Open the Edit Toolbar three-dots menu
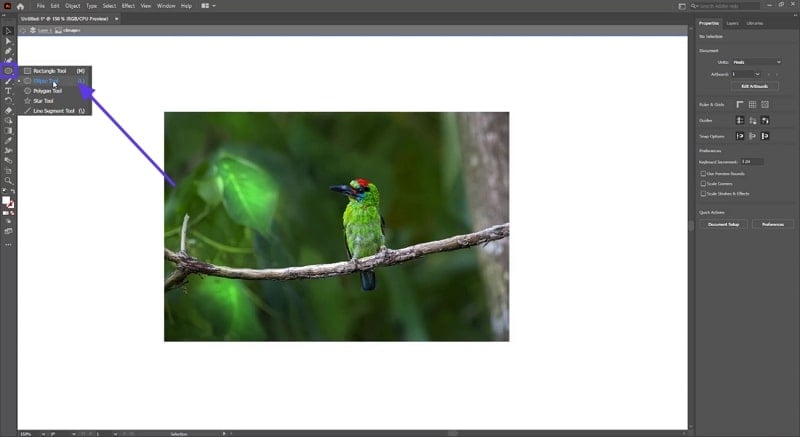This screenshot has width=800, height=437. pos(8,245)
